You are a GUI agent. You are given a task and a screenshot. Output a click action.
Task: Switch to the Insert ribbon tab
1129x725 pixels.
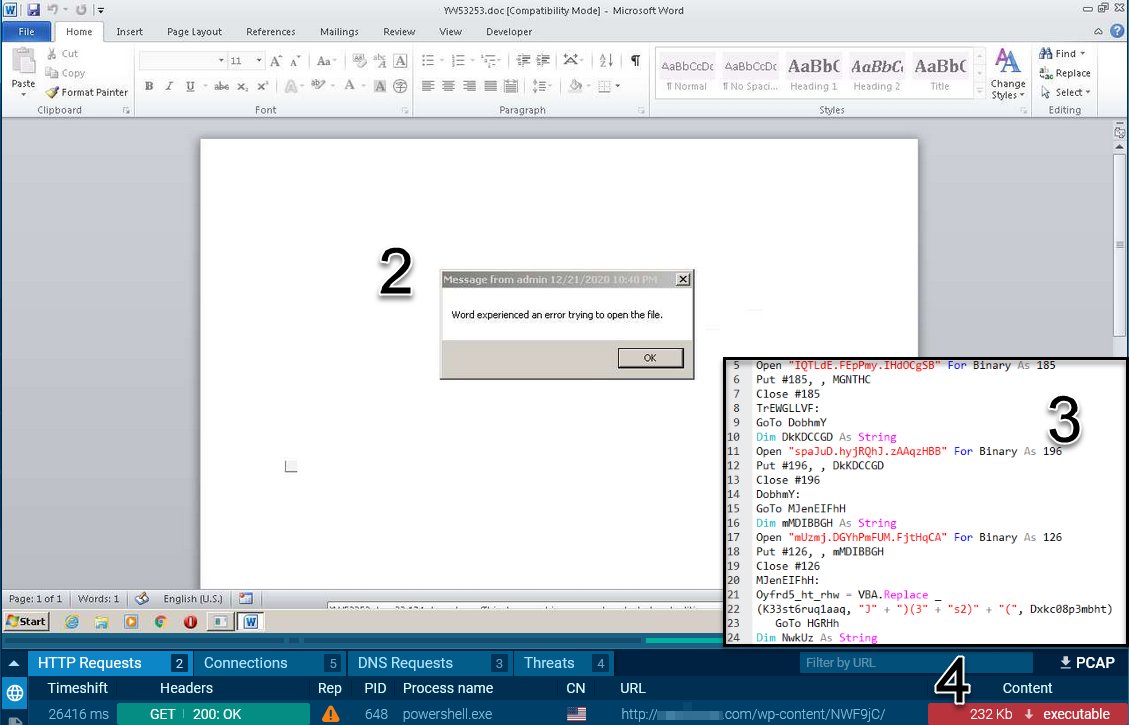click(130, 32)
